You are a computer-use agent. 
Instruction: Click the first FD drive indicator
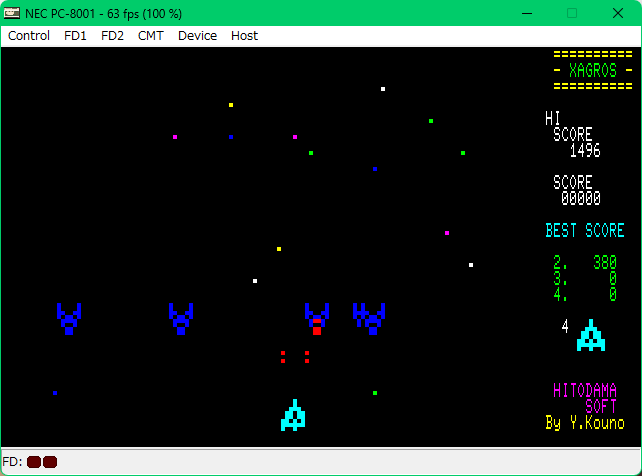pos(34,462)
